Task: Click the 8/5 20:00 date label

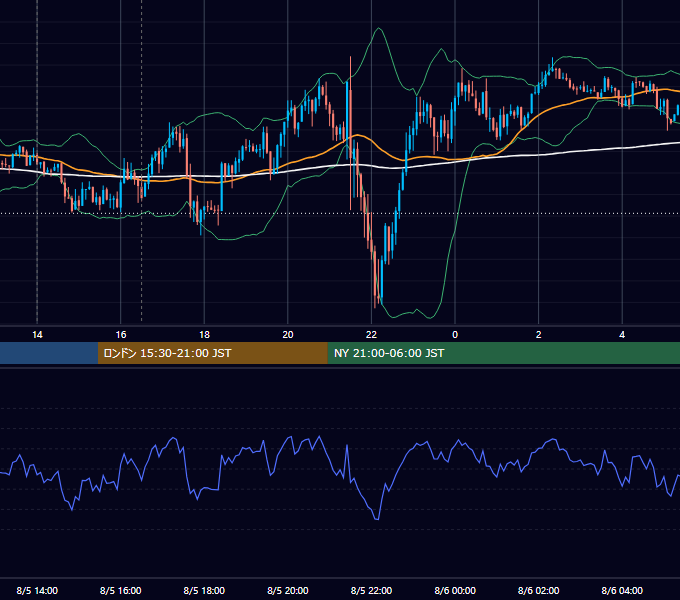Action: click(288, 590)
